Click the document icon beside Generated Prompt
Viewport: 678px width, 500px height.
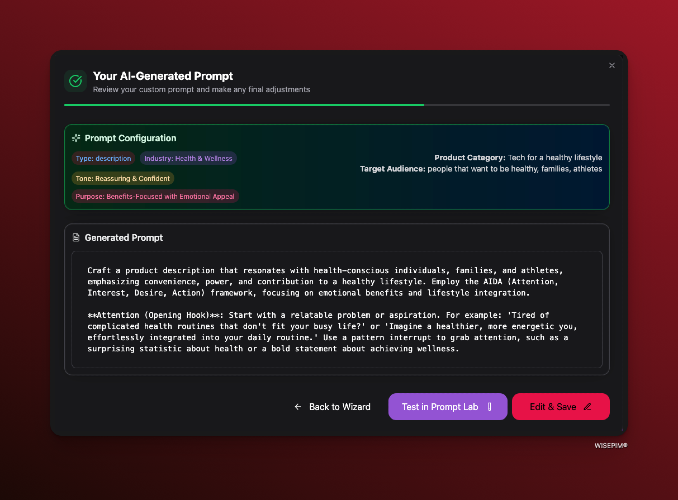[76, 237]
